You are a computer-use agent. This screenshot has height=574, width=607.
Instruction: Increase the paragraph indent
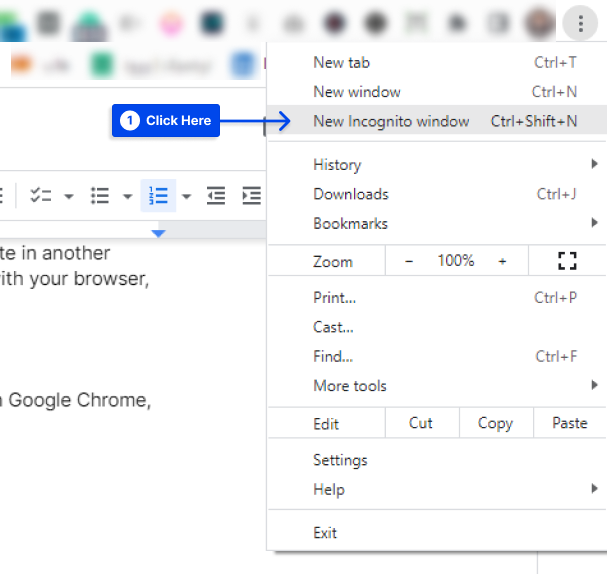[252, 195]
